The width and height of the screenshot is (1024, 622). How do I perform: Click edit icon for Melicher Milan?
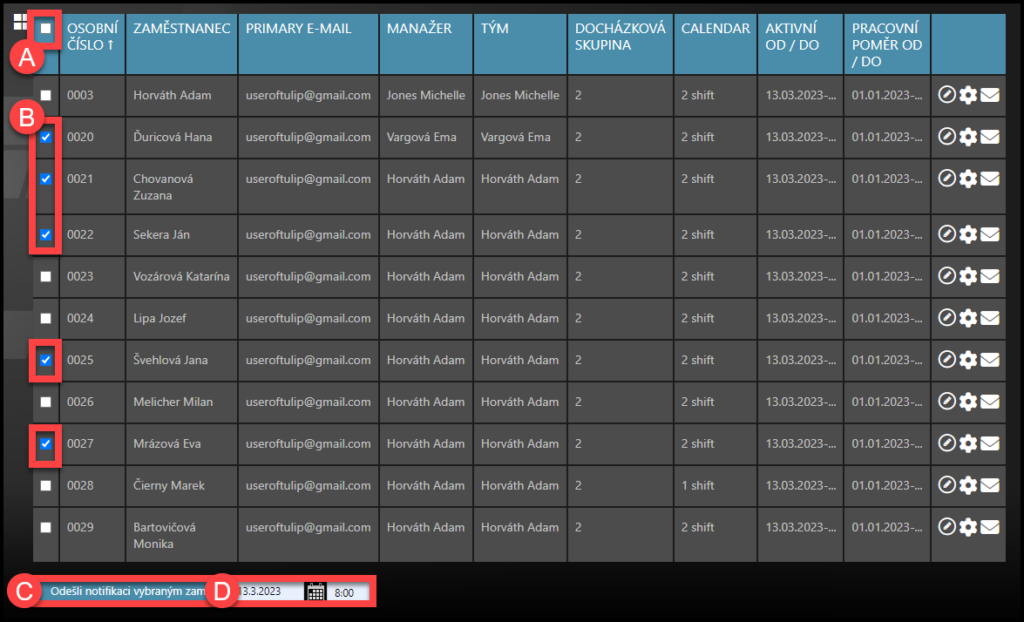(946, 401)
